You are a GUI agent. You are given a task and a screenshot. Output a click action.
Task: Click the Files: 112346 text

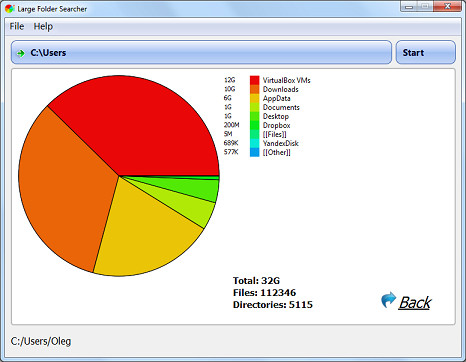pos(264,292)
